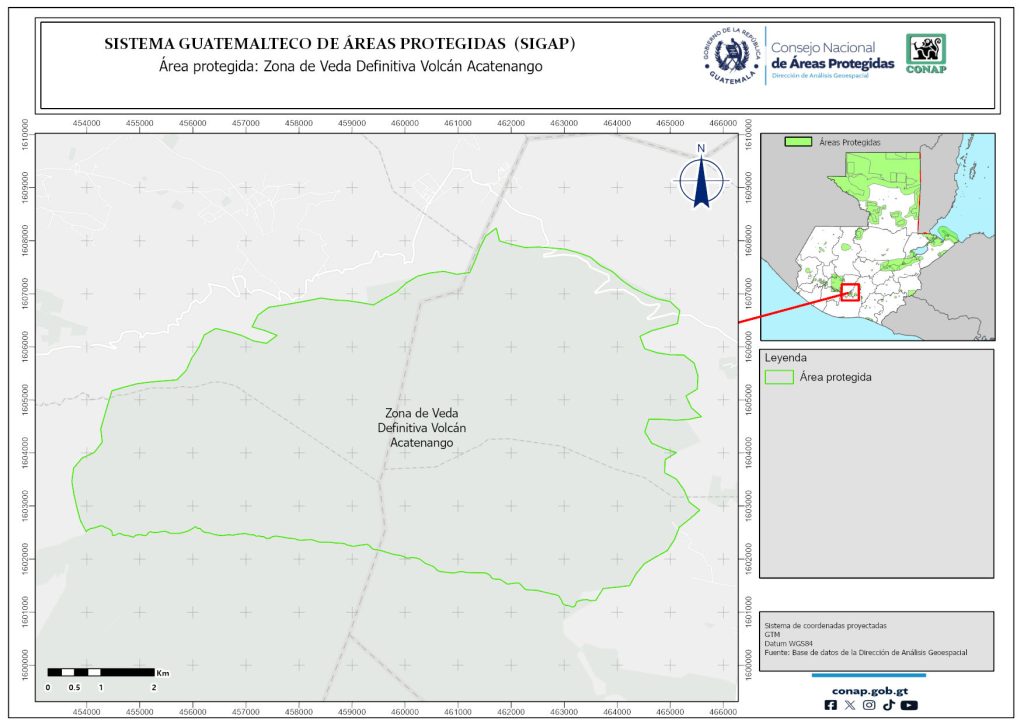Click the green CONAP jaguar logo
Viewport: 1024px width, 724px height.
tap(925, 54)
